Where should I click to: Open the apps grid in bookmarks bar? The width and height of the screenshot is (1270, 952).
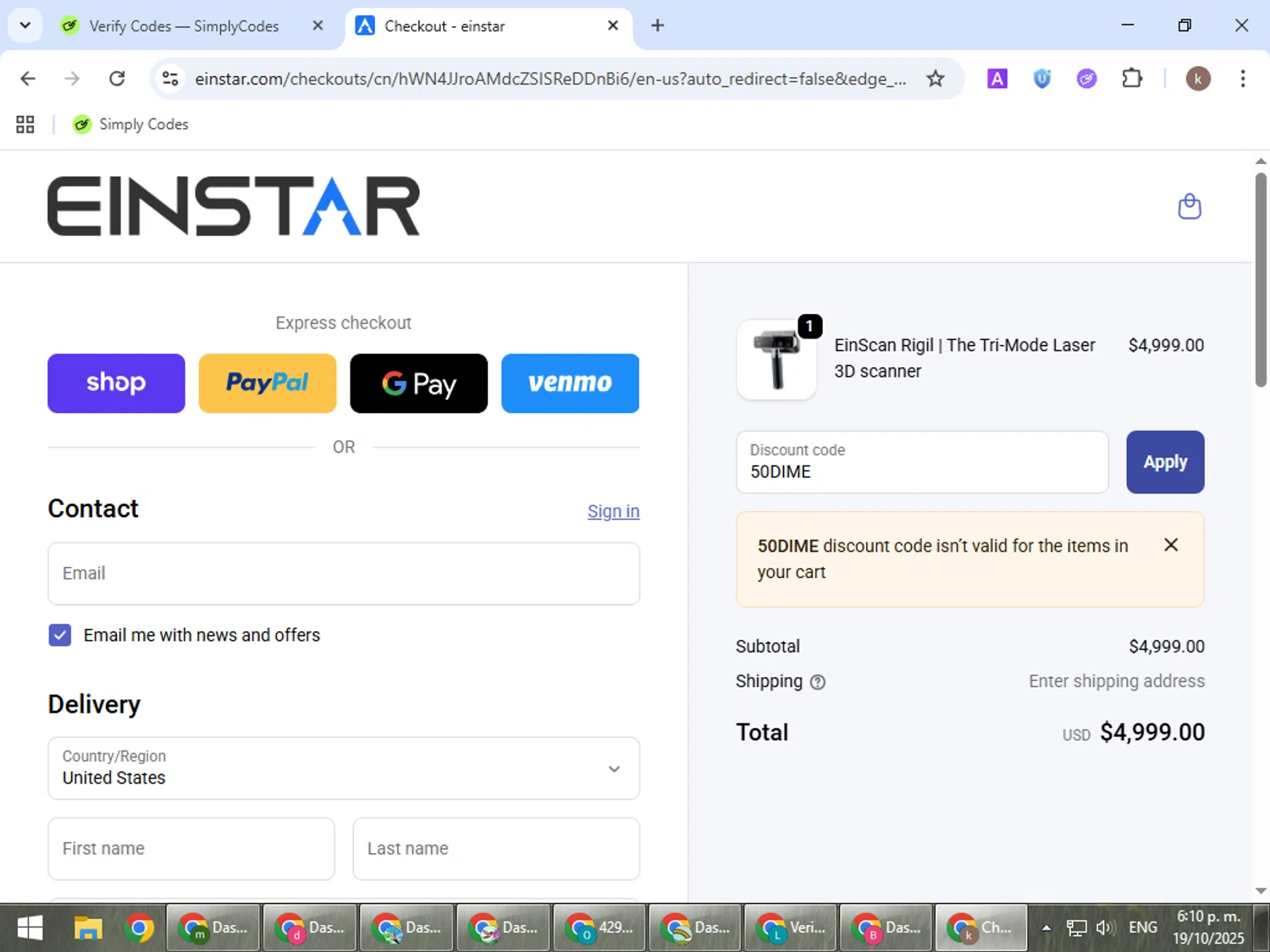click(x=25, y=124)
